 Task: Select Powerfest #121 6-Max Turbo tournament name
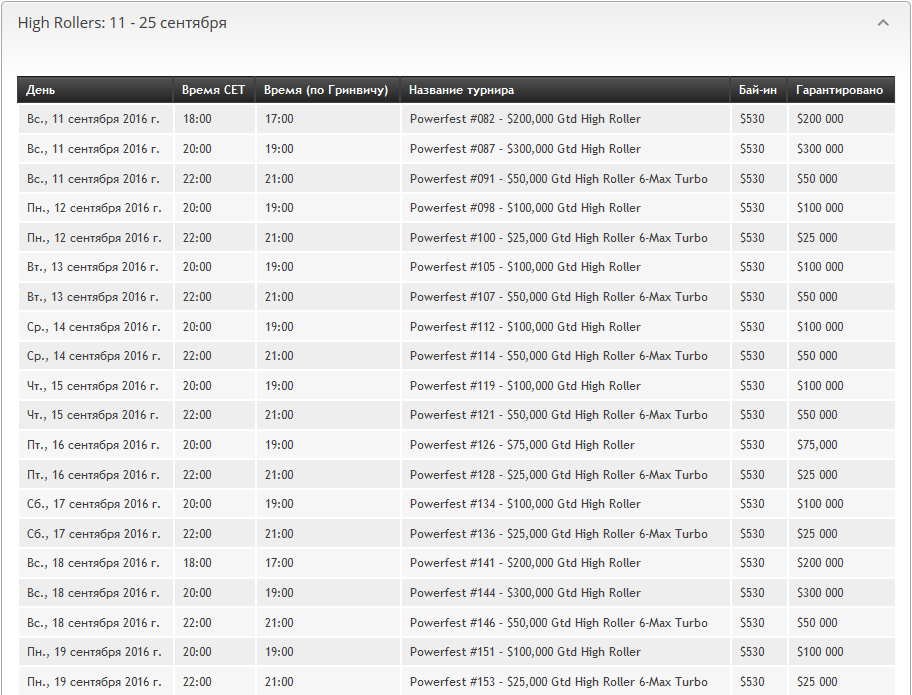(558, 415)
